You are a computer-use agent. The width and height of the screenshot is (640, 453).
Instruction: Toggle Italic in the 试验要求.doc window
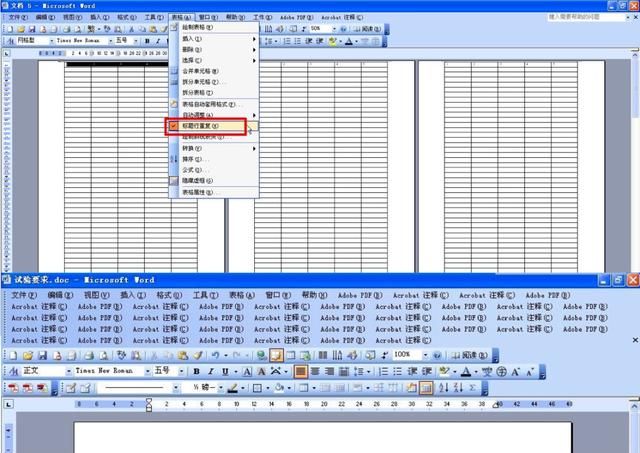point(211,371)
